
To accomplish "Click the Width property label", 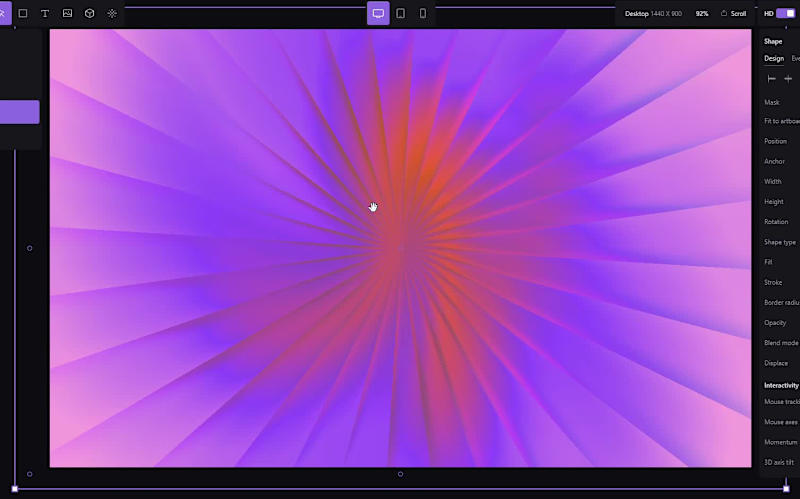I will pos(772,181).
